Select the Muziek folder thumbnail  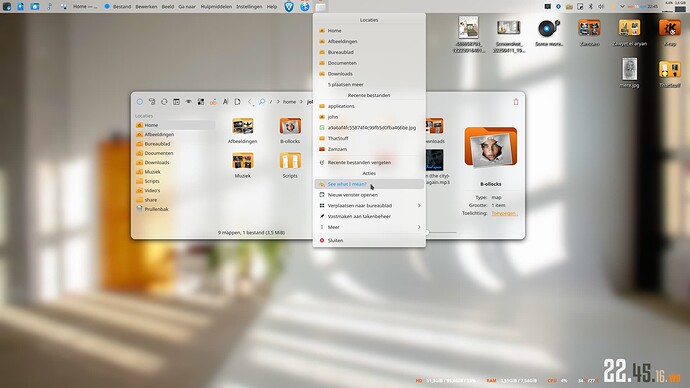242,165
